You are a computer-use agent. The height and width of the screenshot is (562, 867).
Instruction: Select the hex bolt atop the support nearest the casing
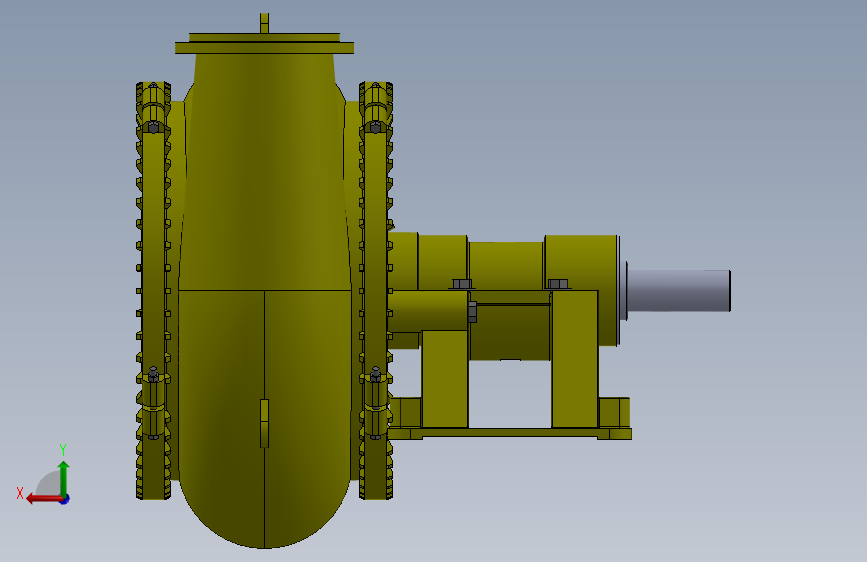pos(462,284)
